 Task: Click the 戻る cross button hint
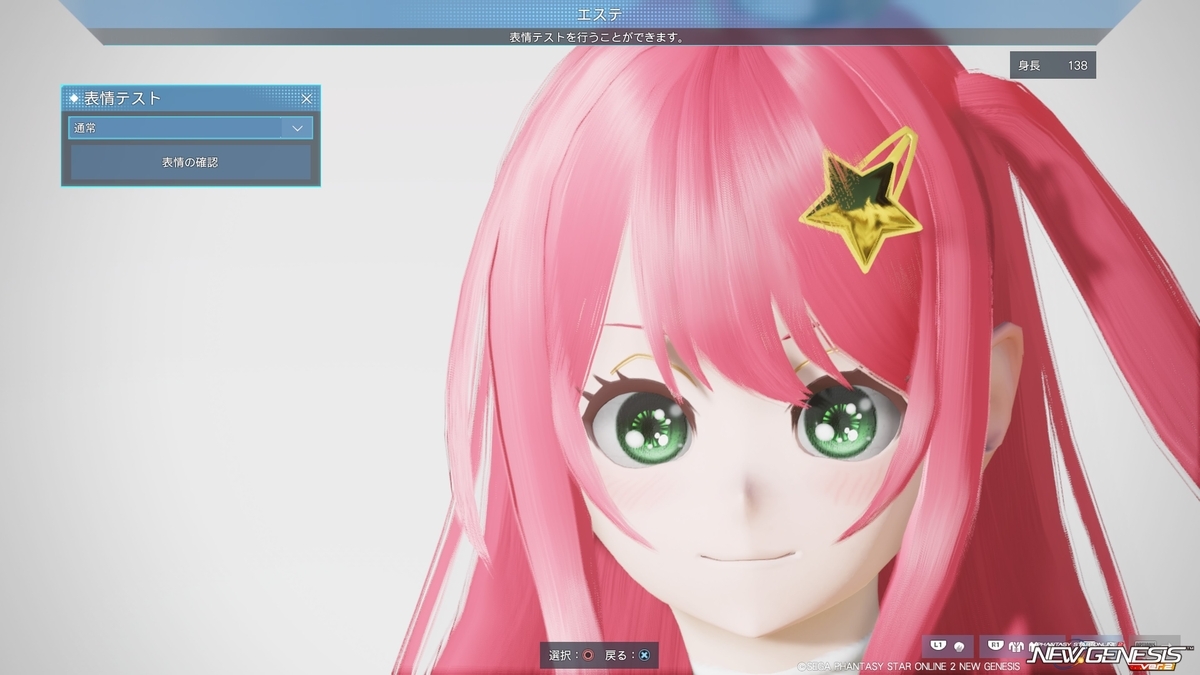[628, 655]
